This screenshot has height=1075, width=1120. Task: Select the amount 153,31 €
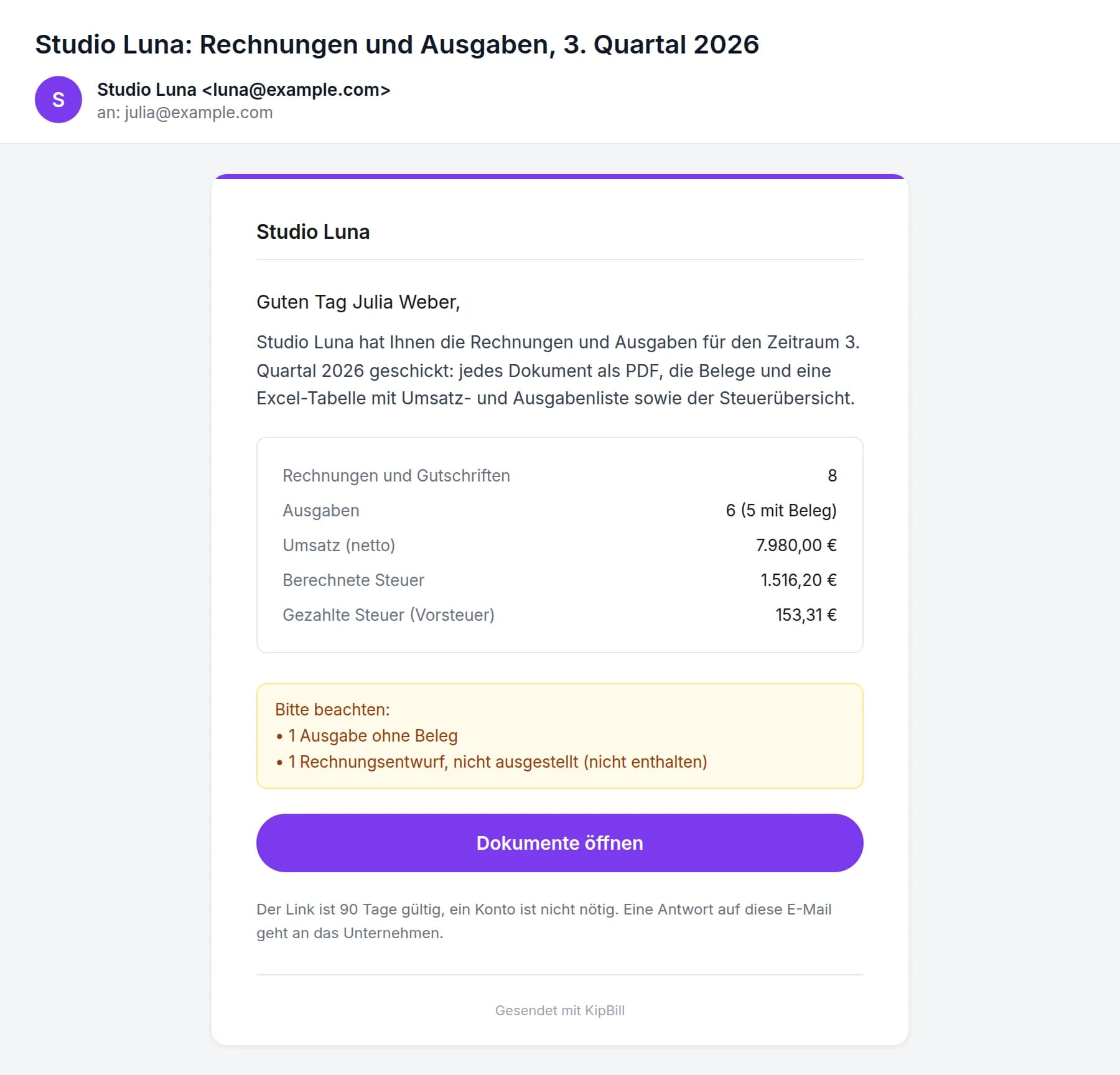(x=806, y=615)
